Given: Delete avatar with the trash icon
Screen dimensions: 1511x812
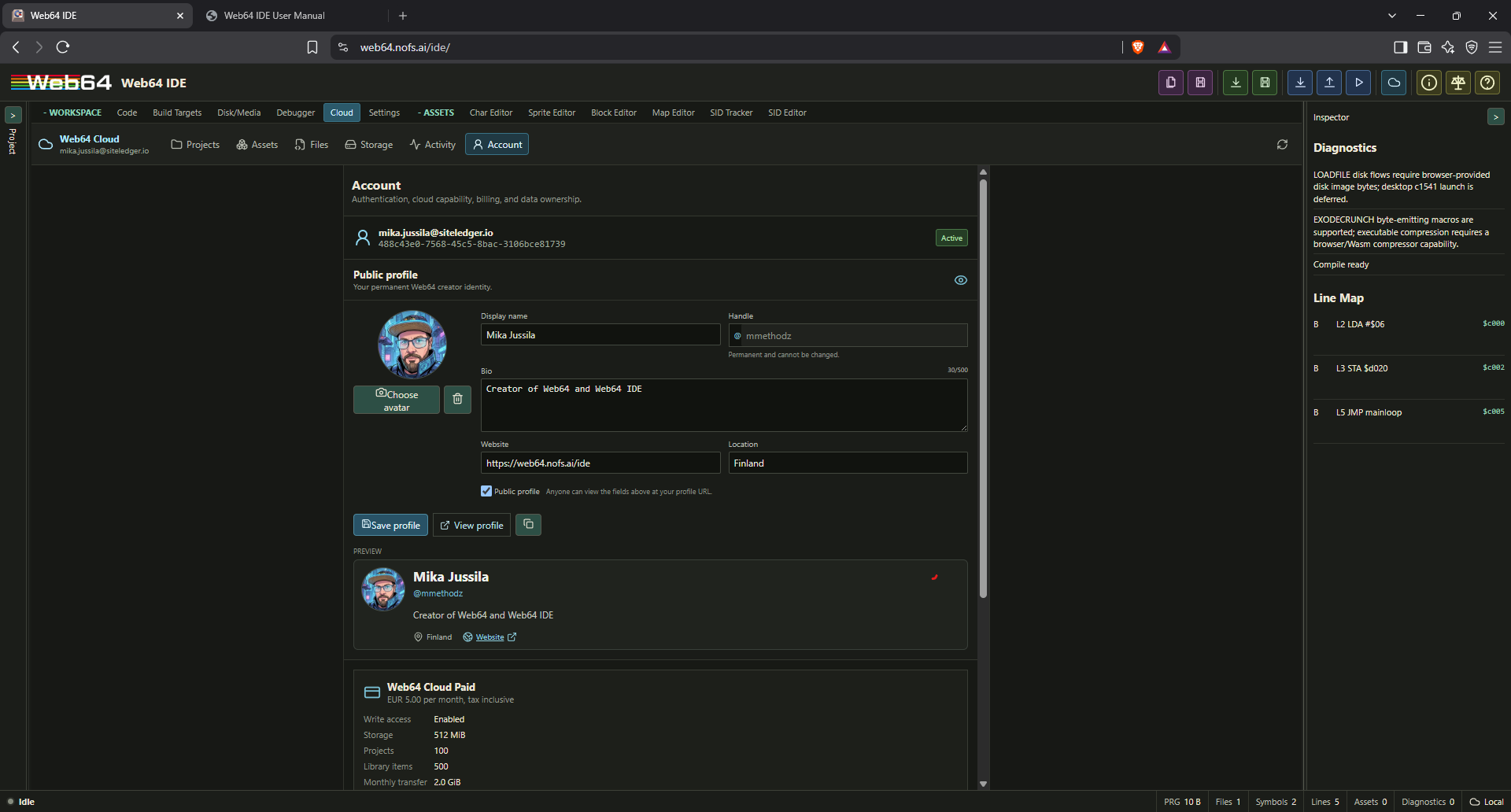Looking at the screenshot, I should click(x=457, y=399).
